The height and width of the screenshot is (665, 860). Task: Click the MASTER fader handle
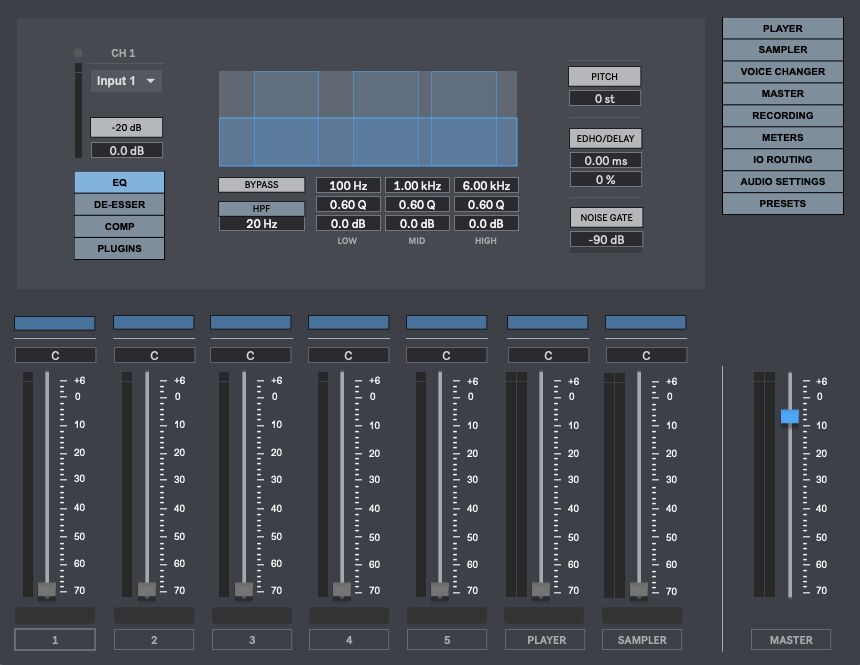[789, 416]
